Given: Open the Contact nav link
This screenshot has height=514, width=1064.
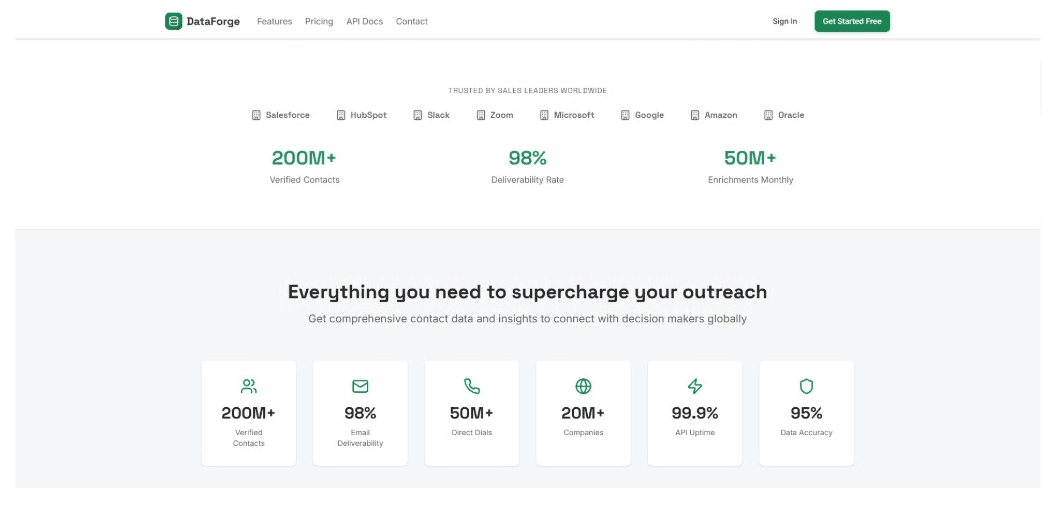Looking at the screenshot, I should (x=412, y=22).
